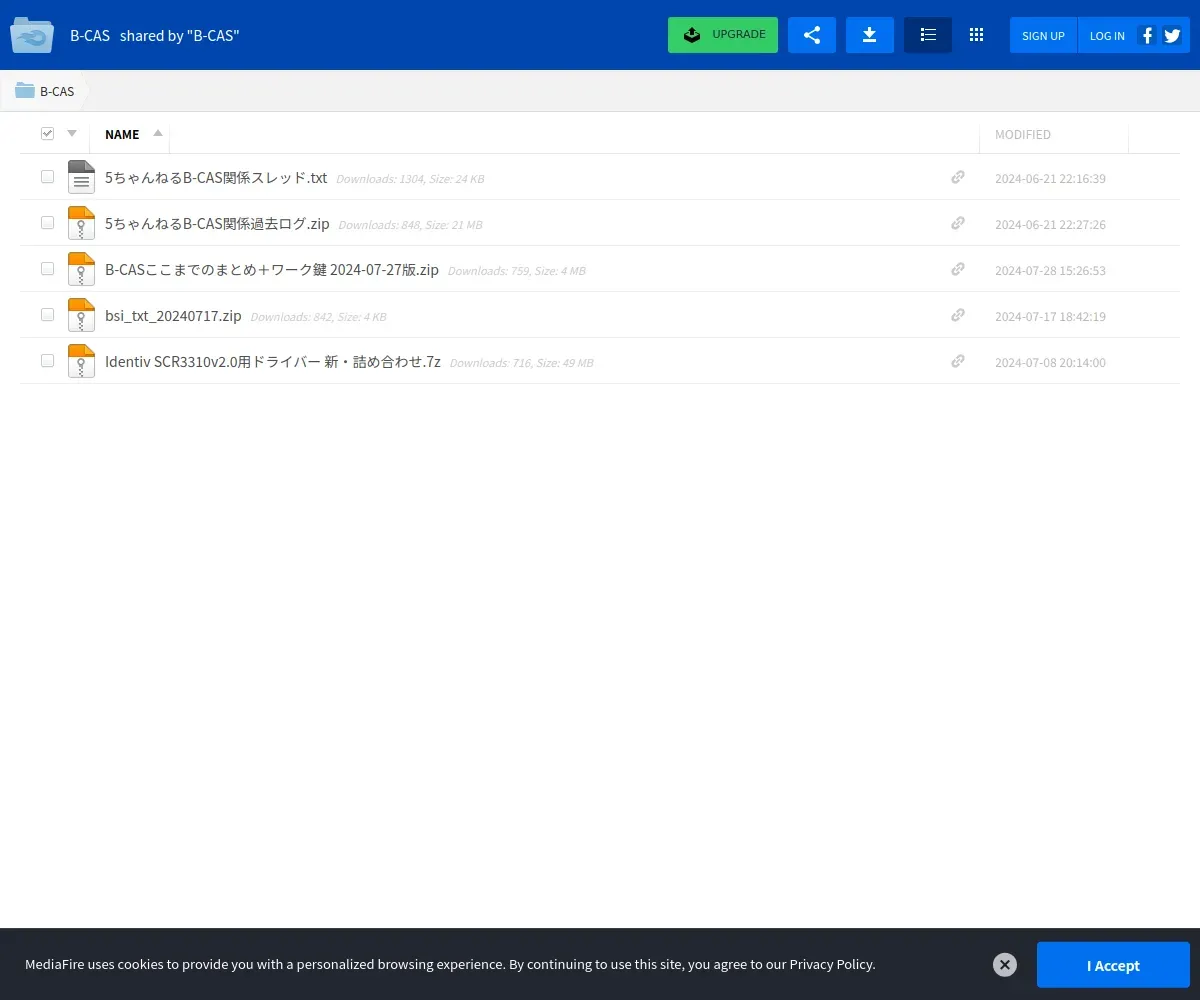Copy link icon for Identiv SCR3310v2.0 7z
The image size is (1200, 1000).
[x=958, y=361]
